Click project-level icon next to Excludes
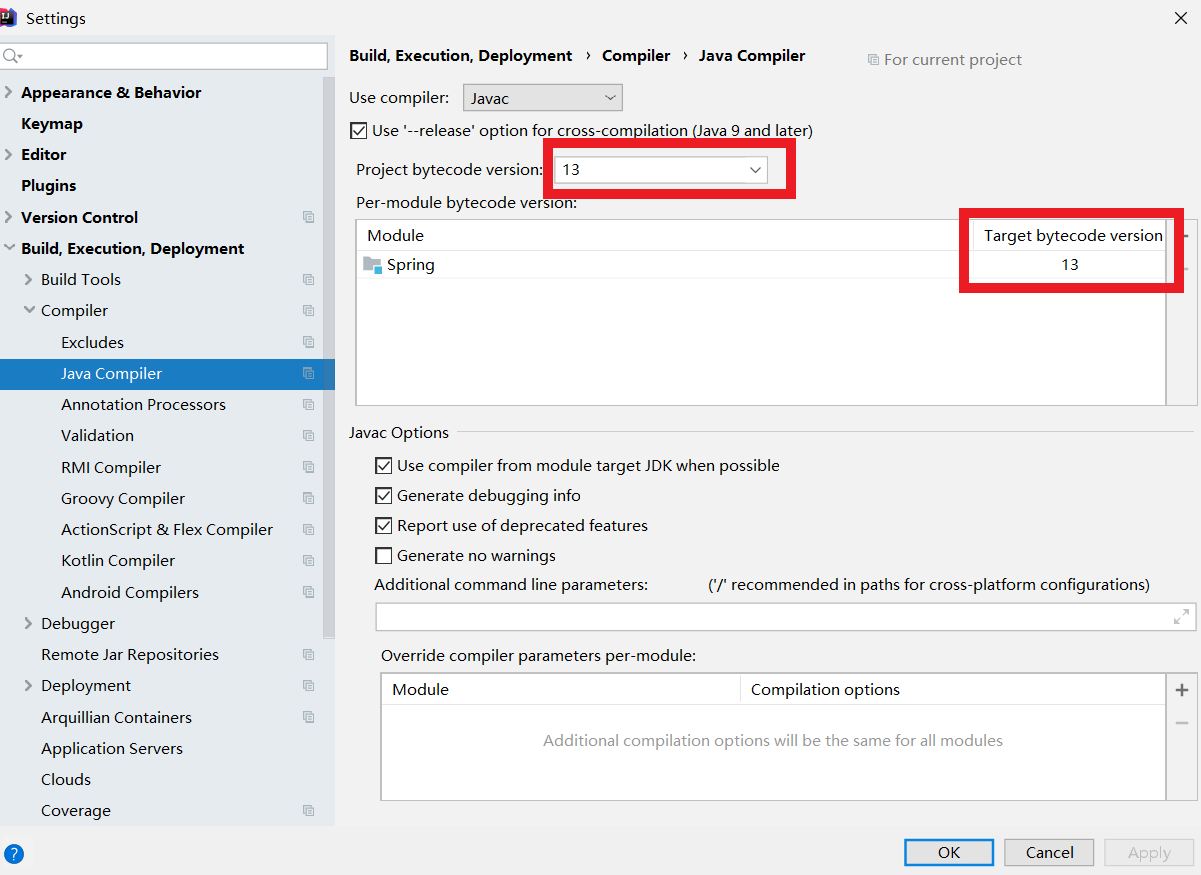Viewport: 1201px width, 875px height. point(308,342)
